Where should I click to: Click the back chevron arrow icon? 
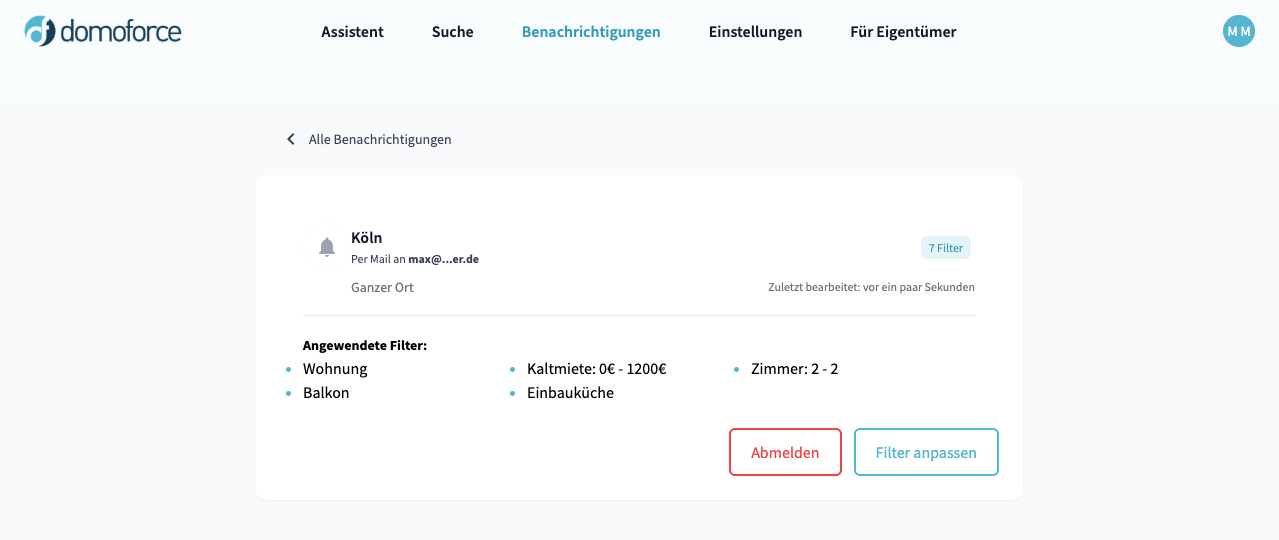(291, 139)
